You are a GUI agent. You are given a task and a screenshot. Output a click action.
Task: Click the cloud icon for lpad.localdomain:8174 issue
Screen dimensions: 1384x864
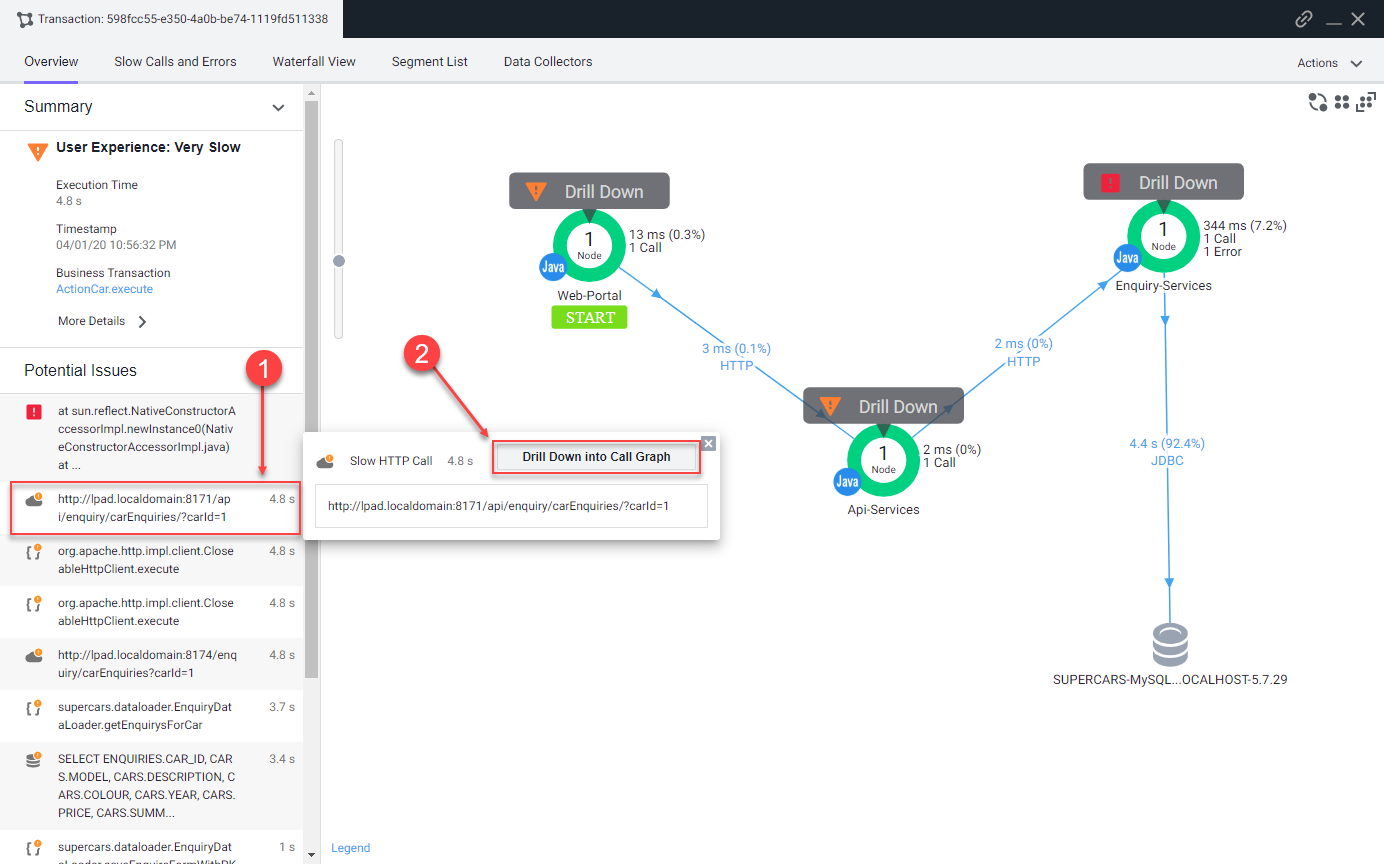[34, 656]
